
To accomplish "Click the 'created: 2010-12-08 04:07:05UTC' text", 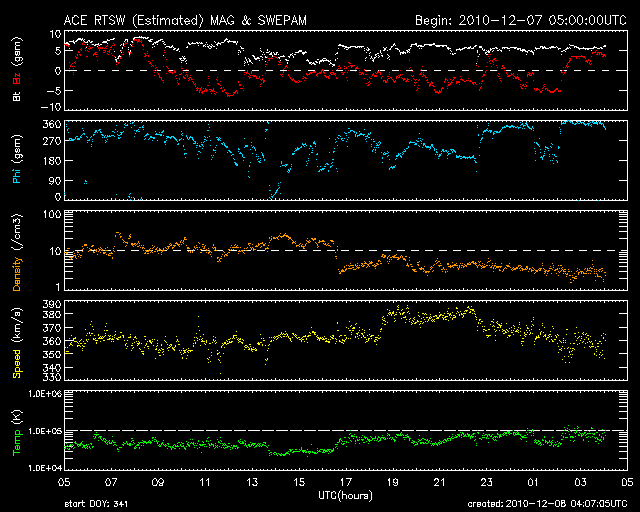I will [547, 504].
